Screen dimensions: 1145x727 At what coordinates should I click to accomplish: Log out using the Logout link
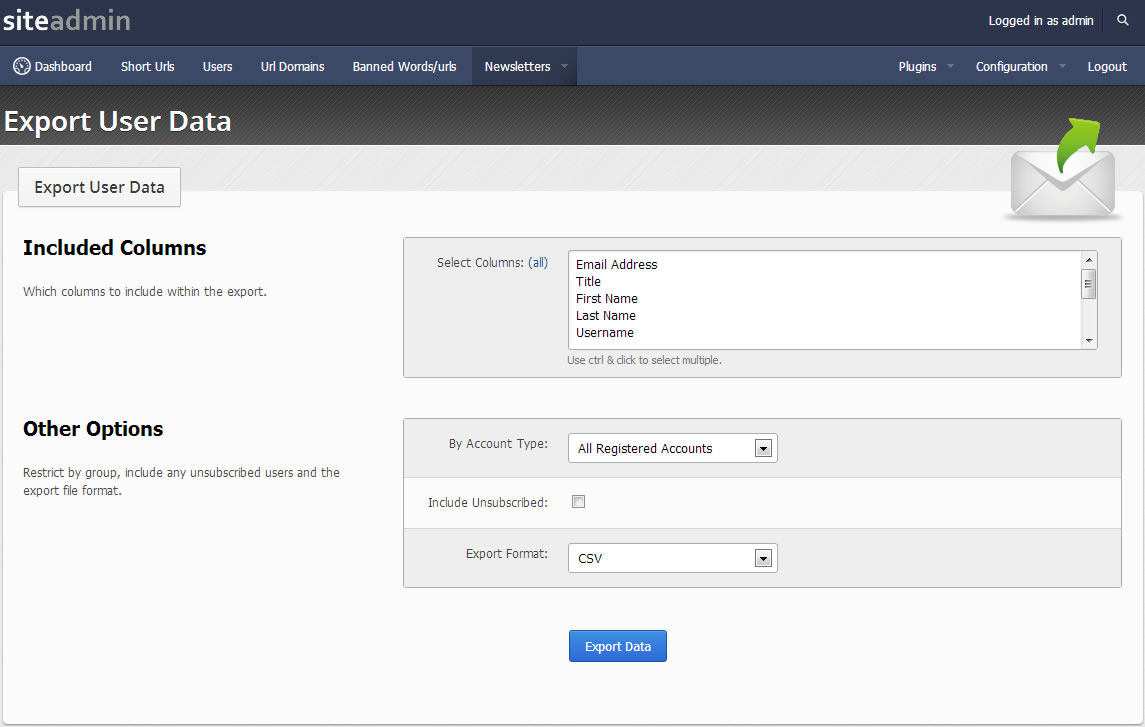click(x=1107, y=67)
